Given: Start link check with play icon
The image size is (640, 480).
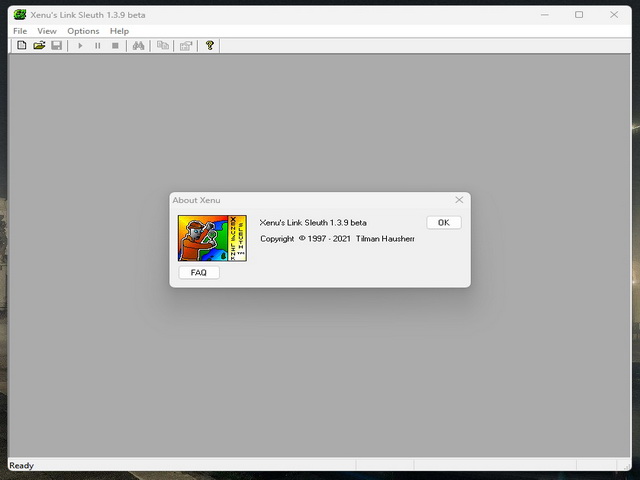Looking at the screenshot, I should pos(80,46).
